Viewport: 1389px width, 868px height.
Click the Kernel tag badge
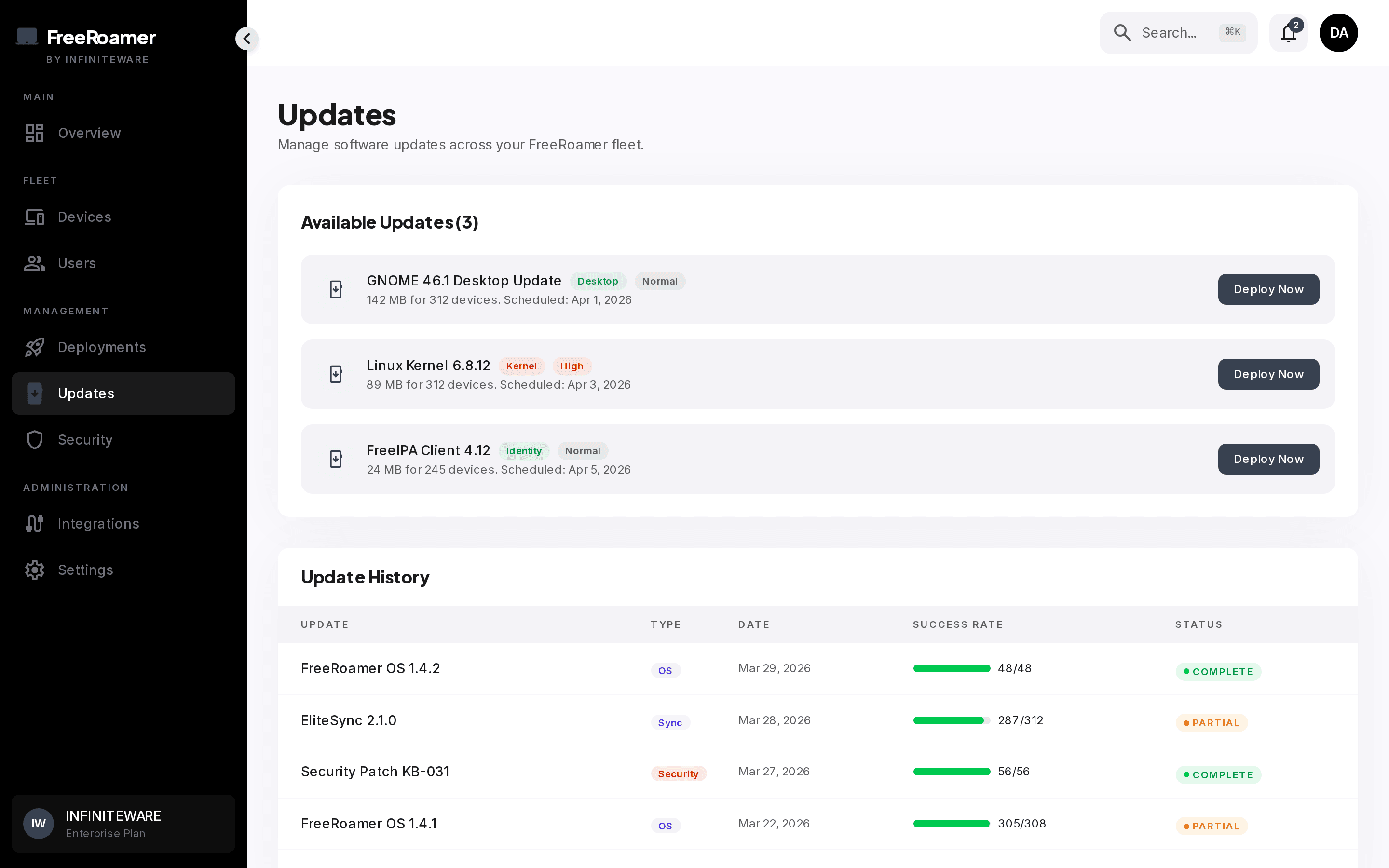(x=521, y=366)
